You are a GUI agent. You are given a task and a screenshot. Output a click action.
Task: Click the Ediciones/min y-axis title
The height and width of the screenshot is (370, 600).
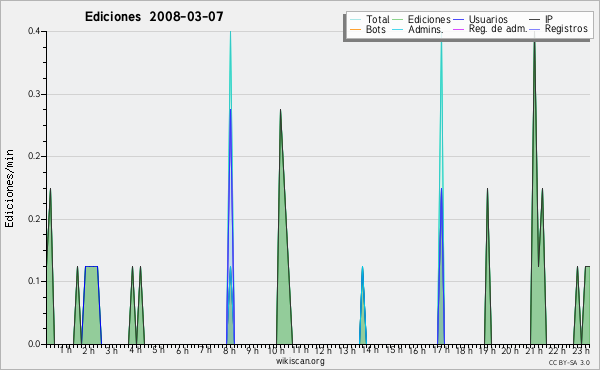point(9,188)
